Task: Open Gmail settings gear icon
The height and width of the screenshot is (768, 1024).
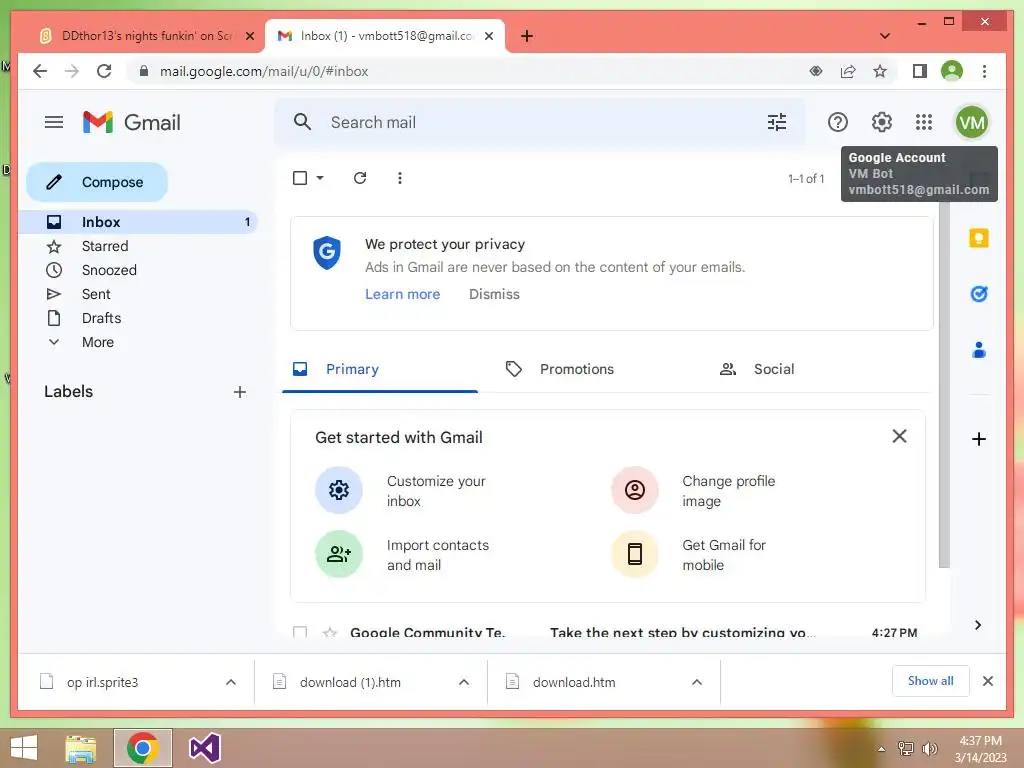Action: point(881,122)
